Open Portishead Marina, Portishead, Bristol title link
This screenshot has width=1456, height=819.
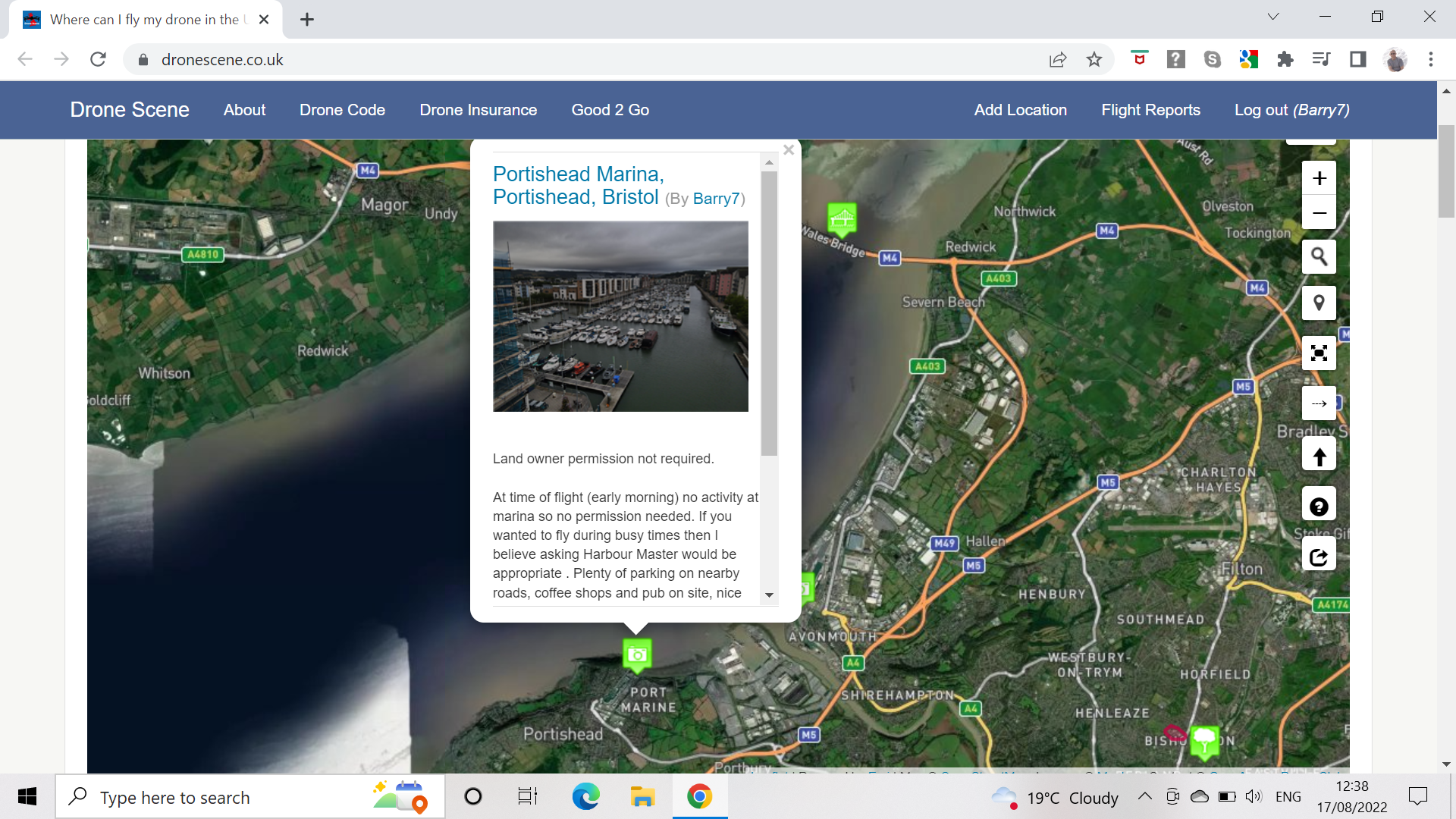576,186
